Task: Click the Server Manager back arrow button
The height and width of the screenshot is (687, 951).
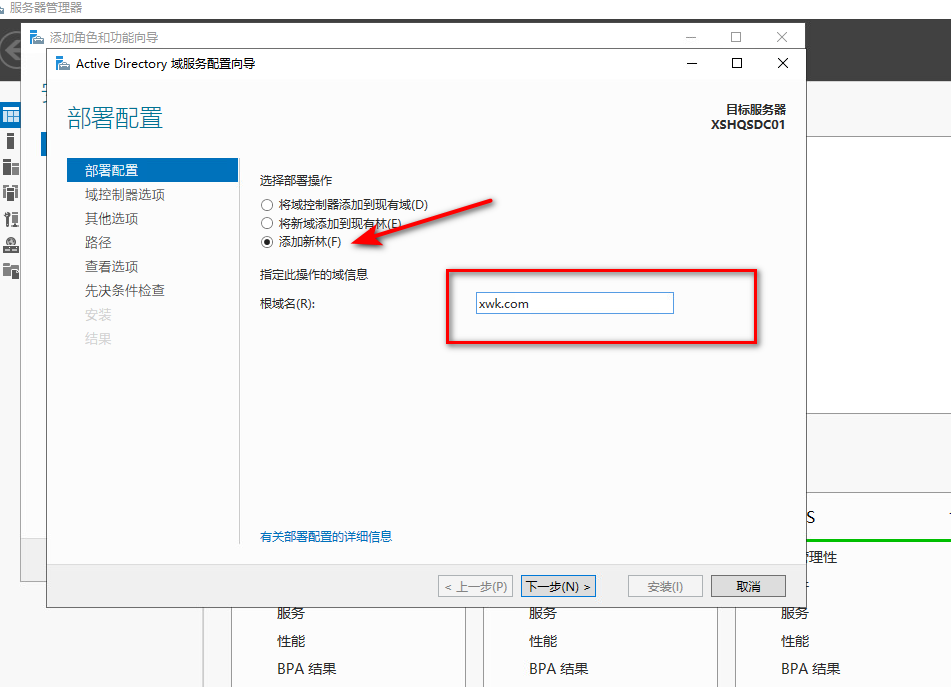Action: click(10, 50)
